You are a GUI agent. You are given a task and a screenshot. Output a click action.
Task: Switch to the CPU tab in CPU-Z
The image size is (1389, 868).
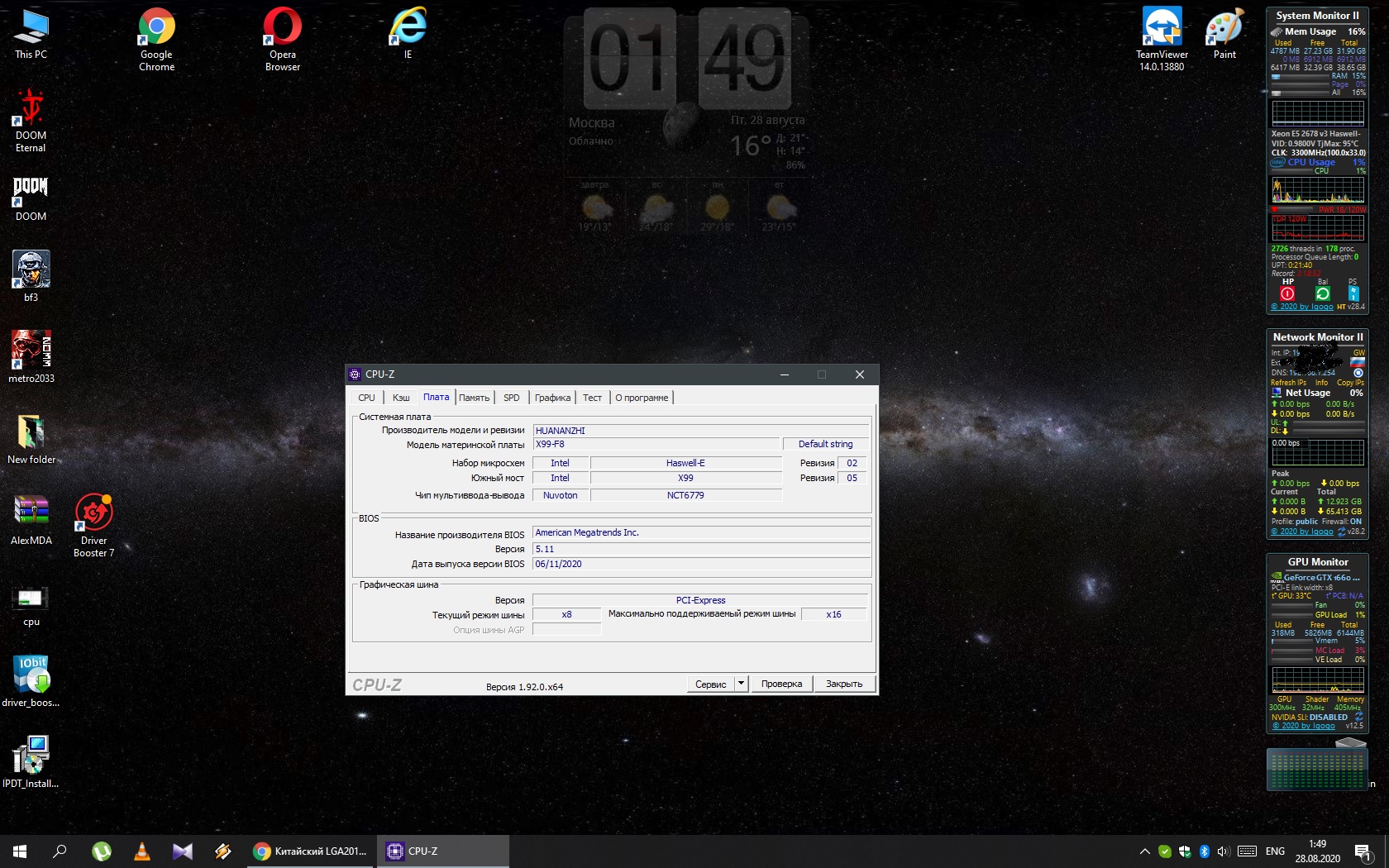click(x=366, y=398)
